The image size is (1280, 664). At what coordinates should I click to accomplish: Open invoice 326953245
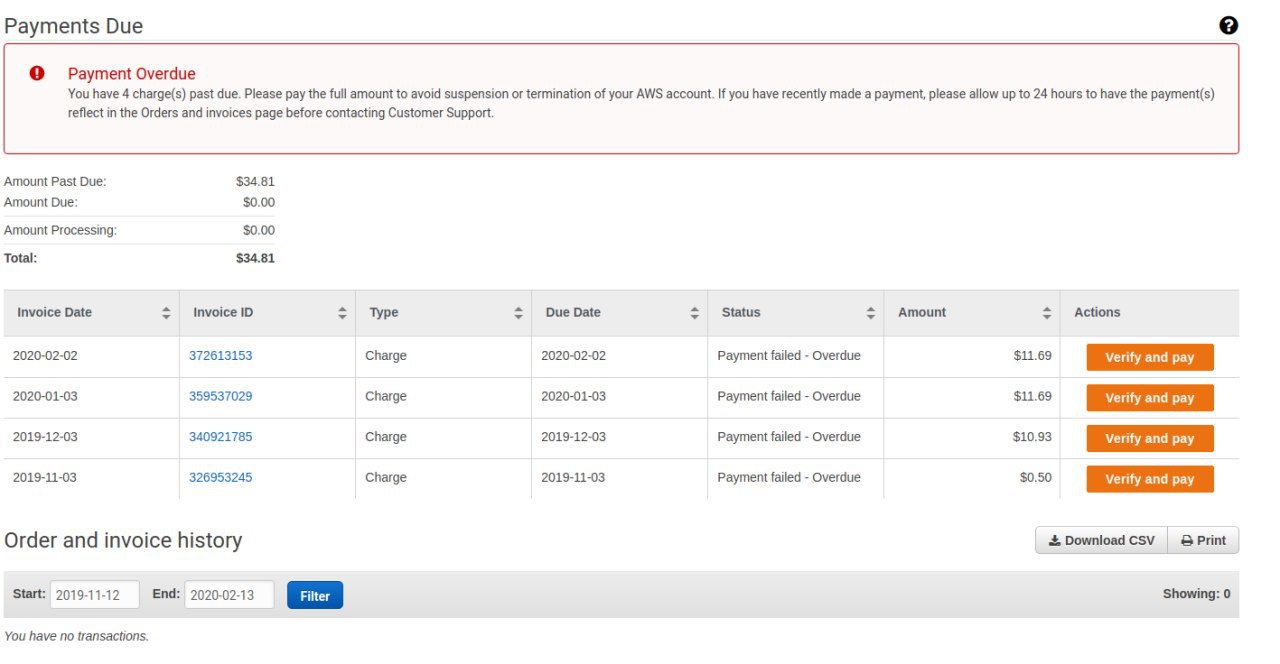tap(220, 478)
